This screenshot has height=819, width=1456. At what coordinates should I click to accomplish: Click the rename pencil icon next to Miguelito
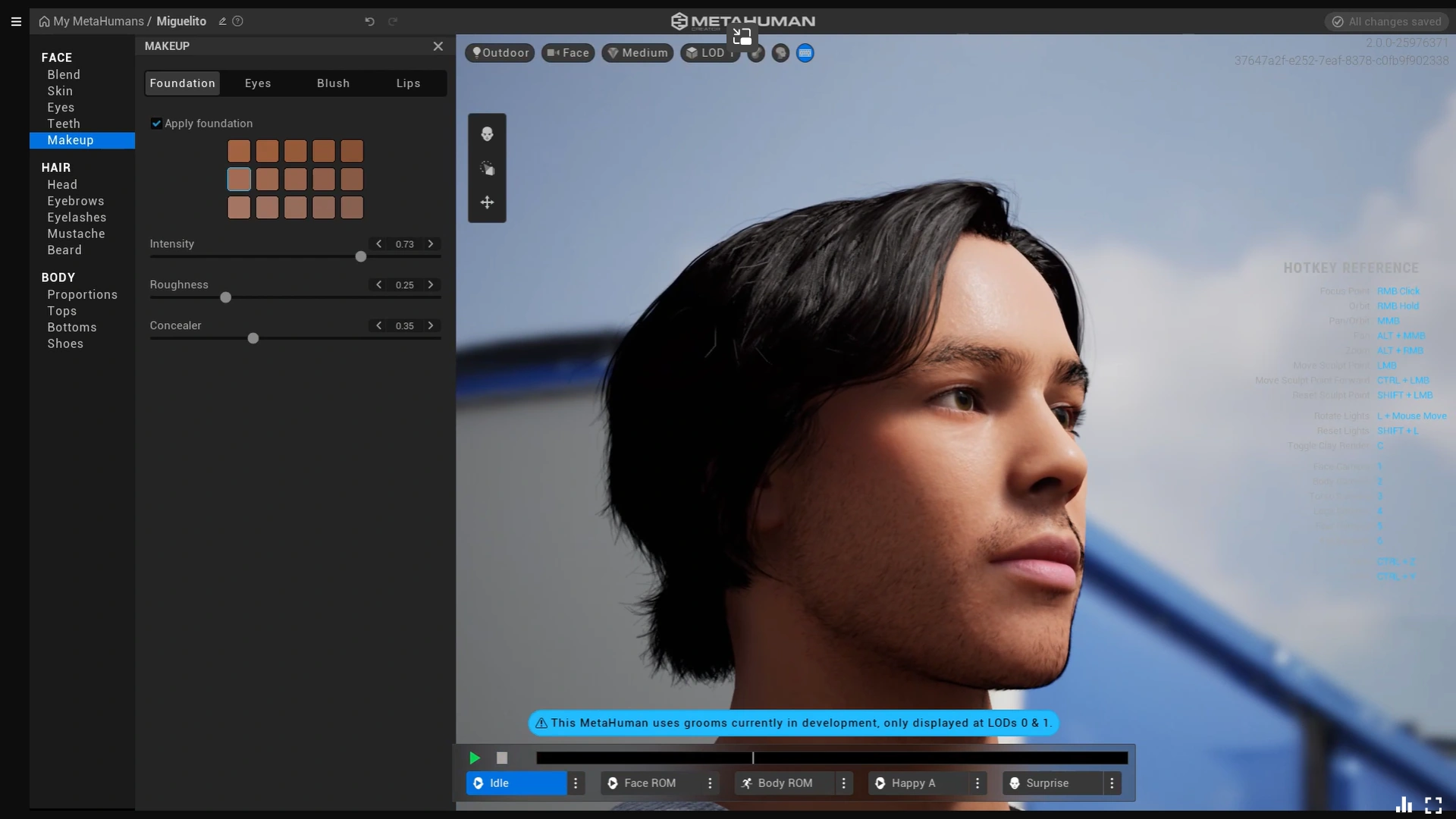pyautogui.click(x=222, y=21)
